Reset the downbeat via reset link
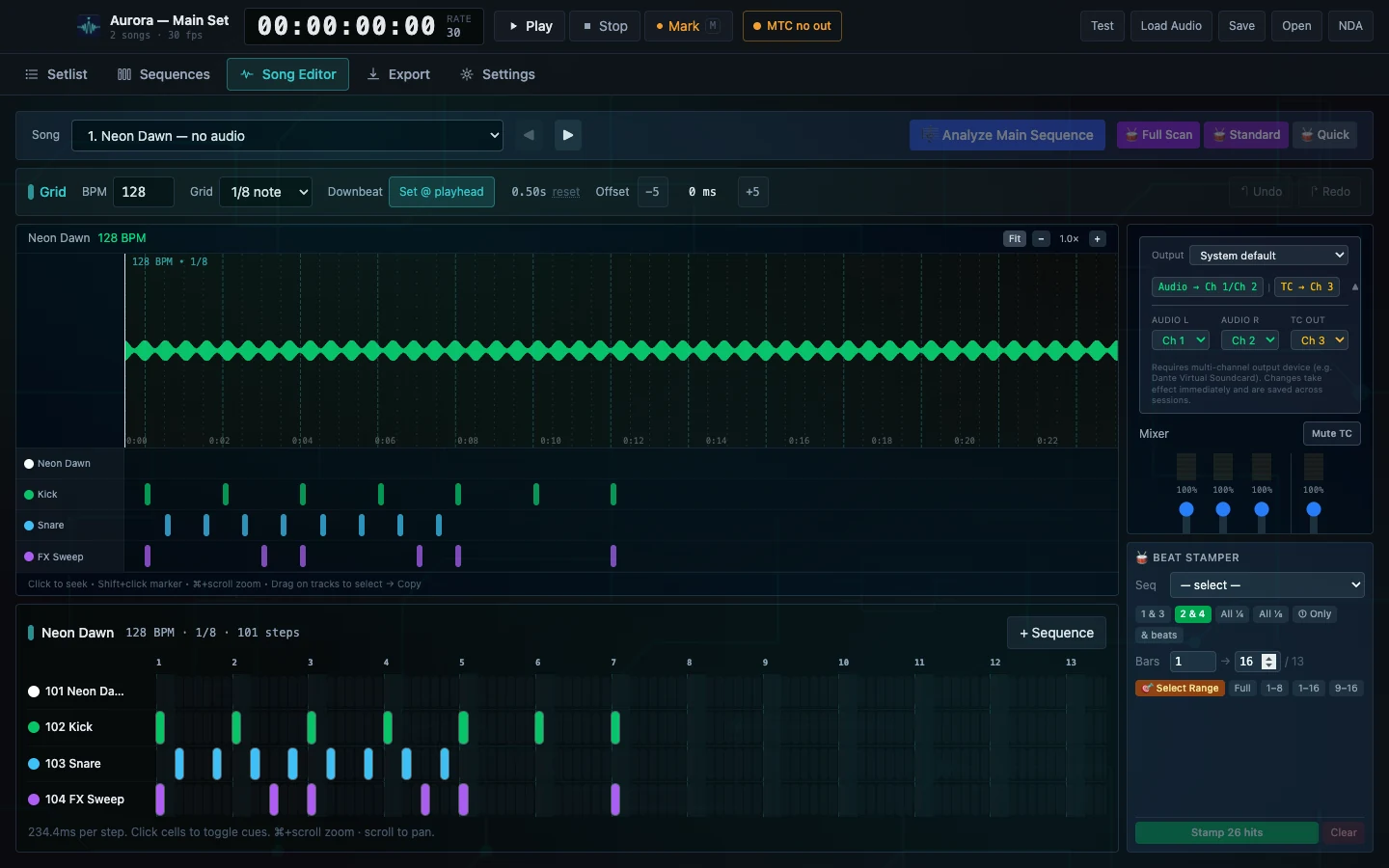 (566, 193)
